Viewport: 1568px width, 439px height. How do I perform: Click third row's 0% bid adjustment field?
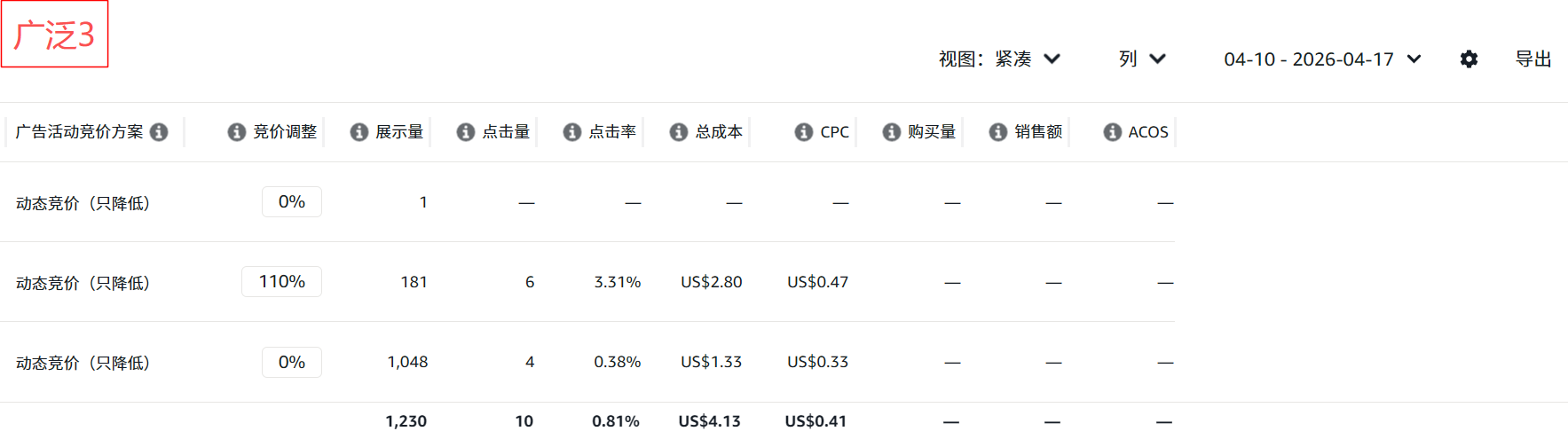pos(291,362)
